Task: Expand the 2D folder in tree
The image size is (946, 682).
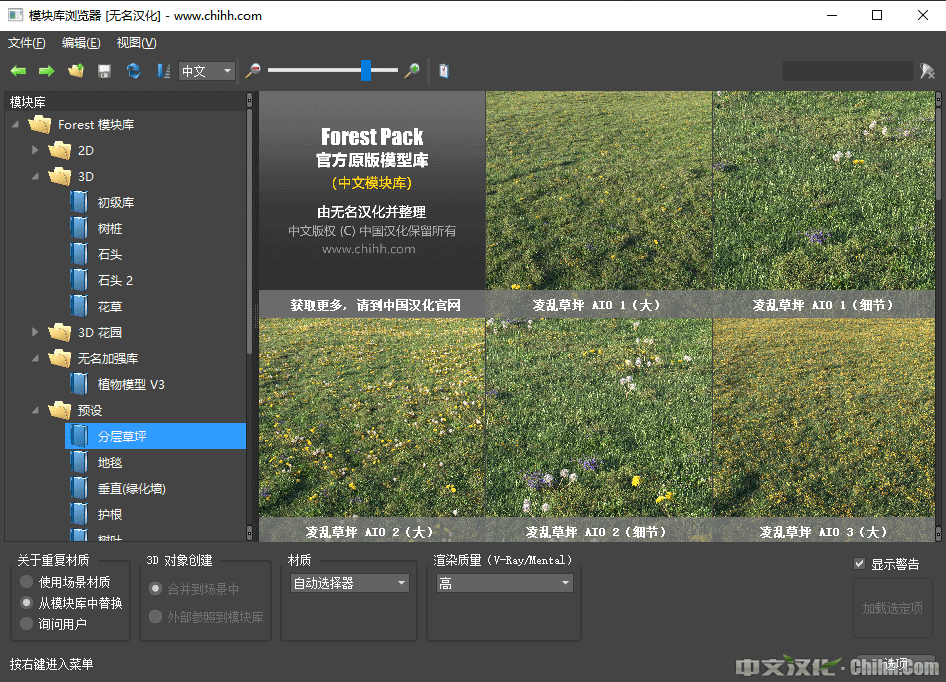Action: [x=36, y=150]
